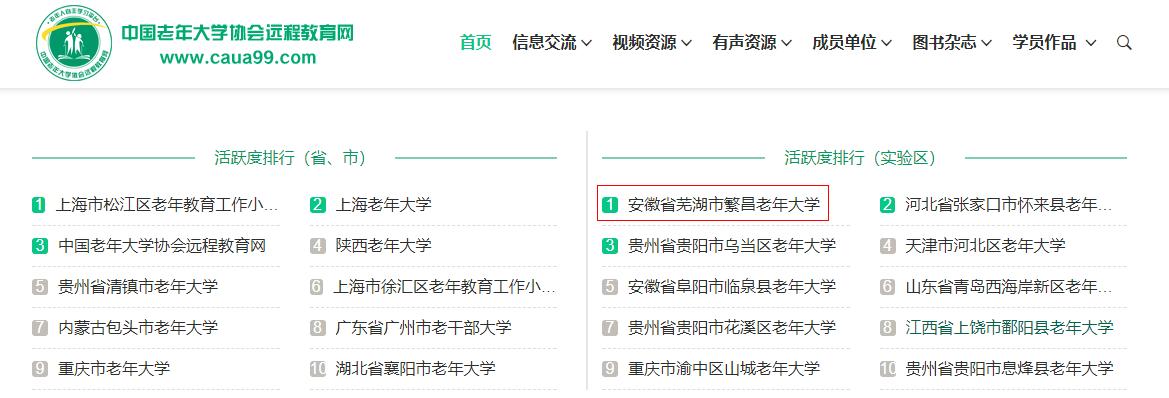This screenshot has height=398, width=1169.
Task: Click rank 3 badge beside 贵州省贵阳市乌当区老年大学
Action: (x=610, y=245)
